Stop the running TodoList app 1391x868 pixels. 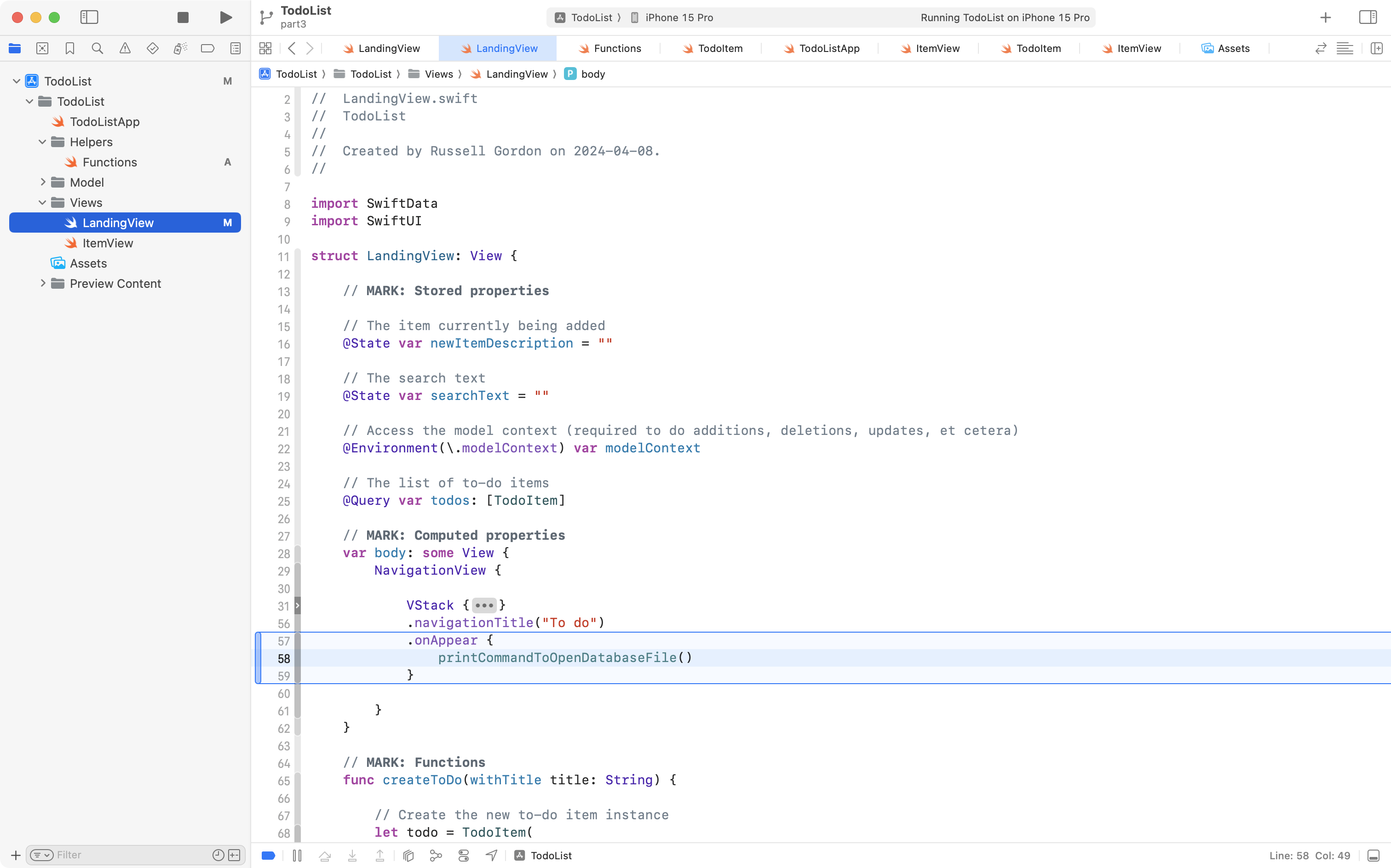point(183,17)
